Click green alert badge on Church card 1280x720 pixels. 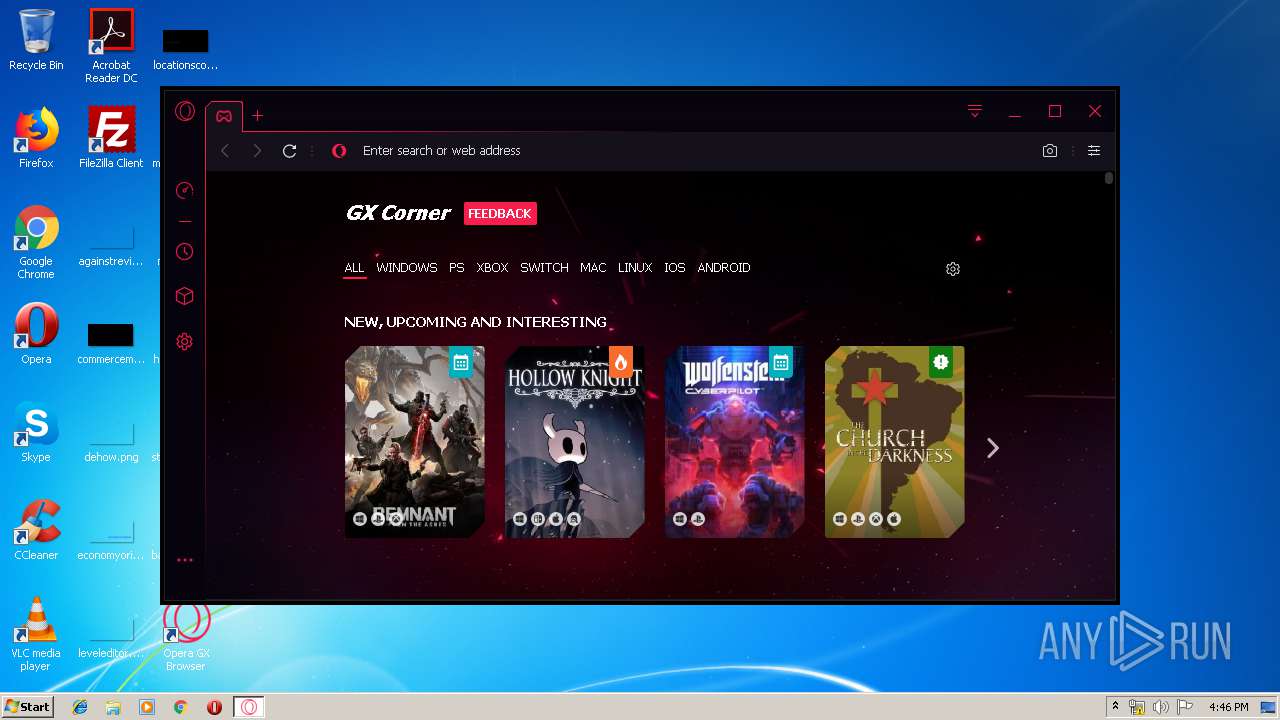point(940,363)
